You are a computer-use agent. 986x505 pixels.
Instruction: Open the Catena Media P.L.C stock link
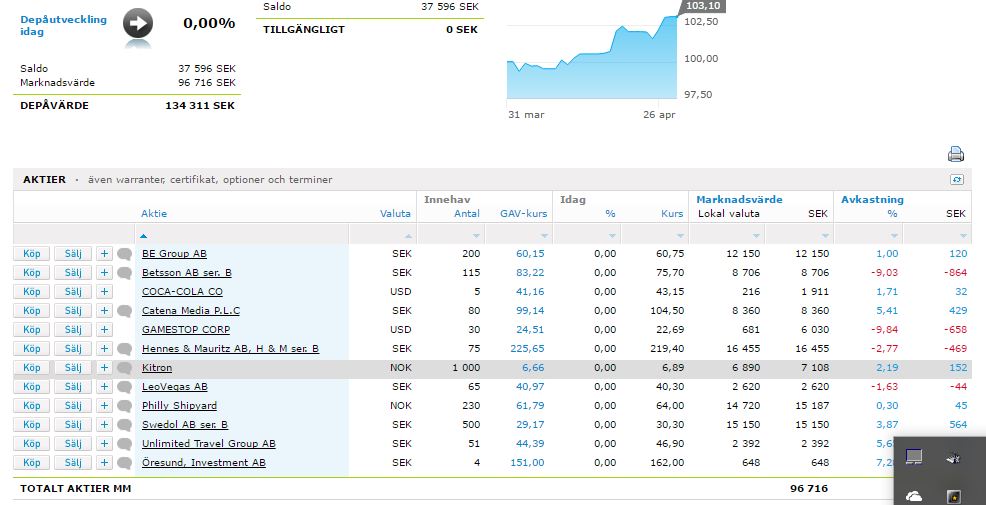point(191,311)
